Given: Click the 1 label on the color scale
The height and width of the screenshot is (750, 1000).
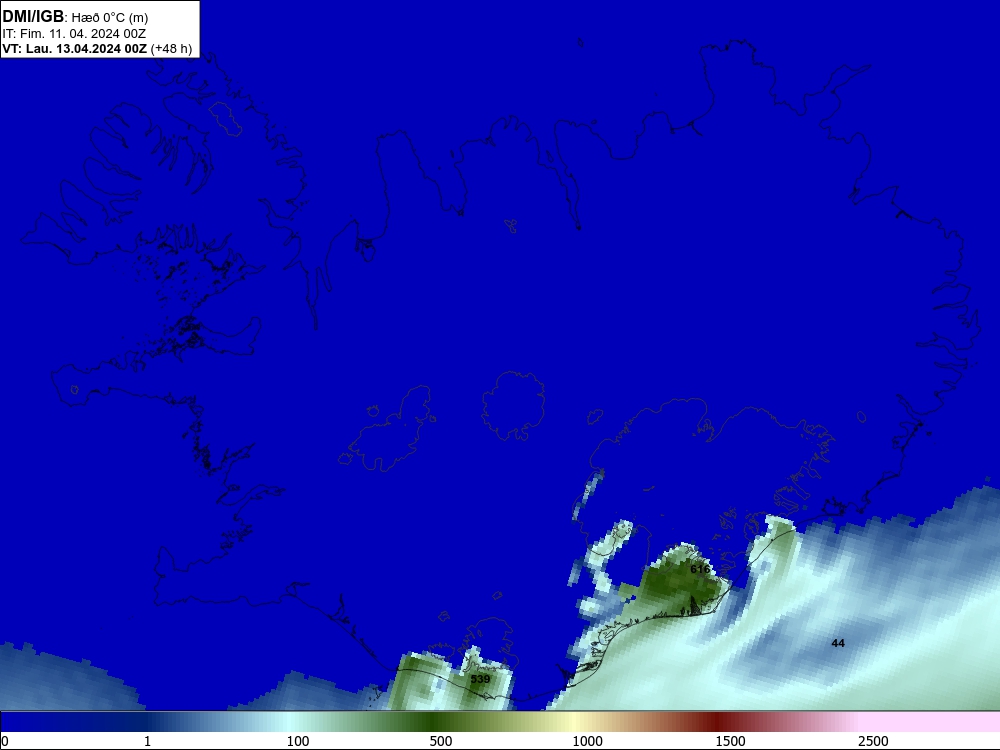Looking at the screenshot, I should [x=147, y=741].
